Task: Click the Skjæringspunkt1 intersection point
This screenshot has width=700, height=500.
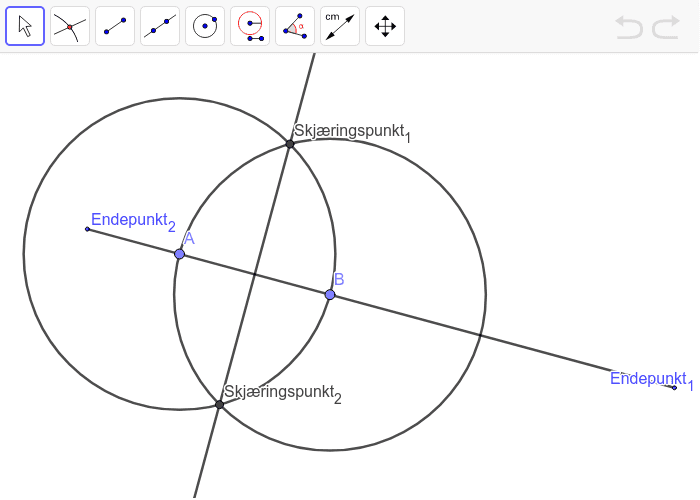Action: click(290, 144)
